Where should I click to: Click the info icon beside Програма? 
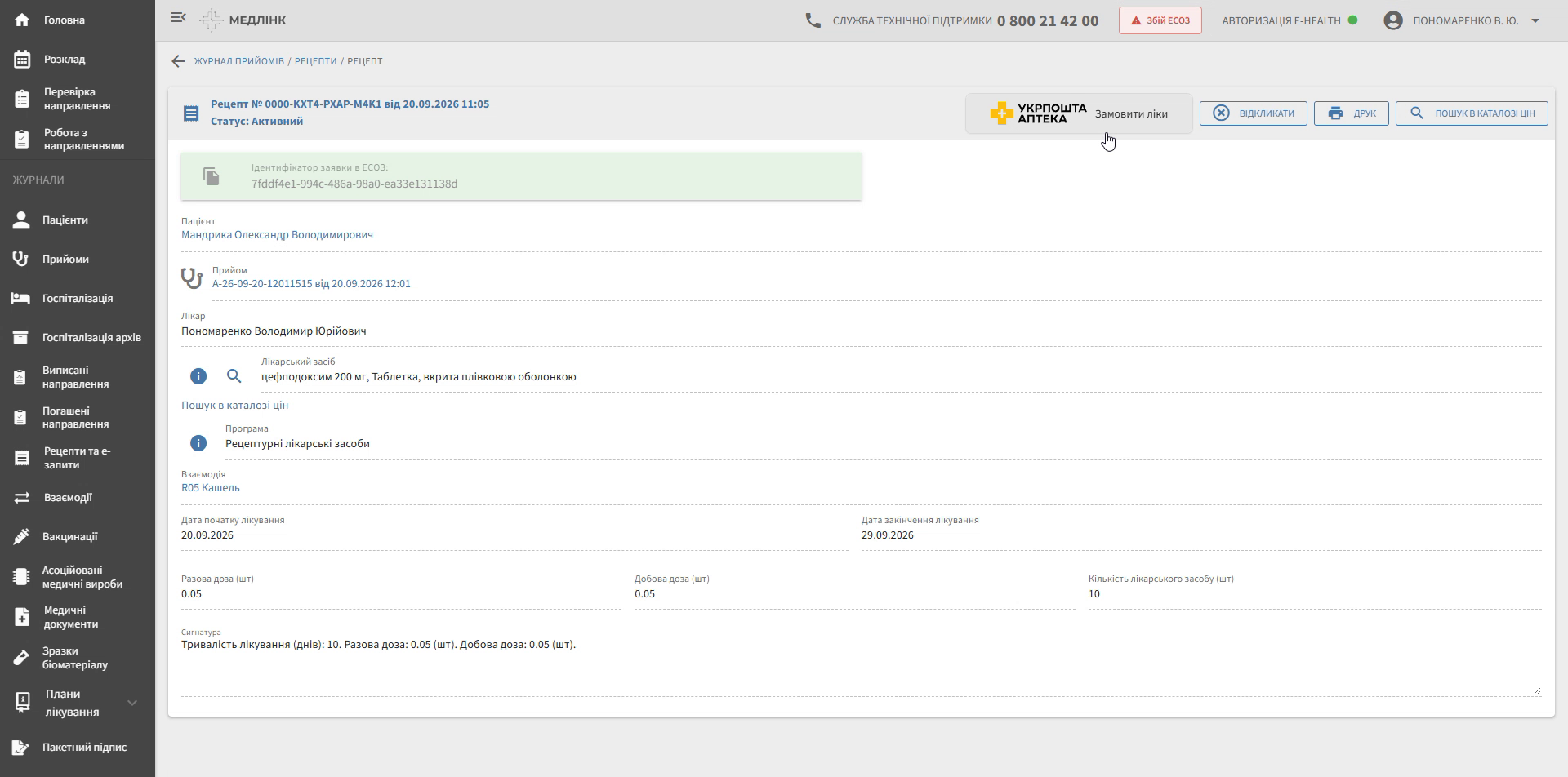198,443
